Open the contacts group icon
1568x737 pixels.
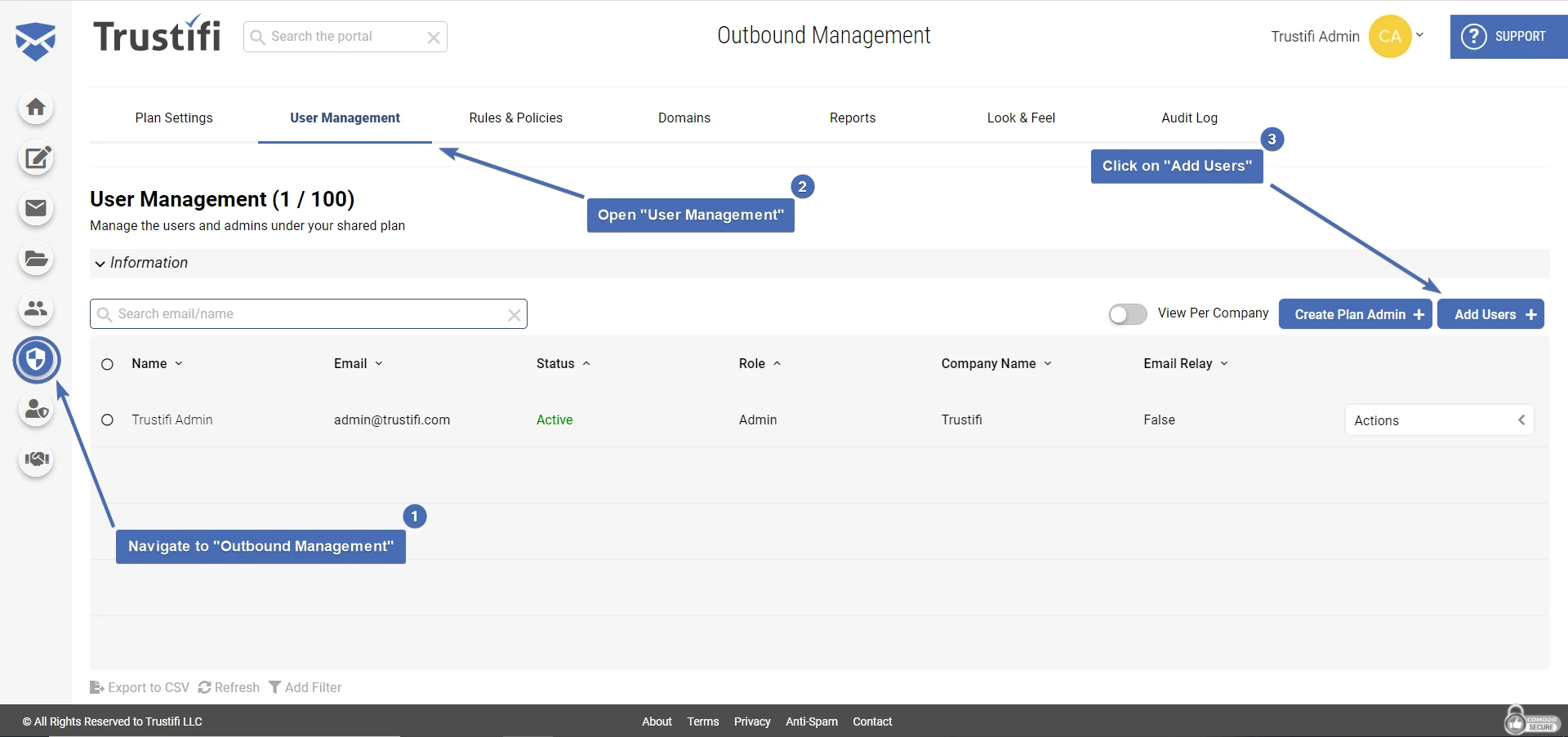click(x=36, y=309)
